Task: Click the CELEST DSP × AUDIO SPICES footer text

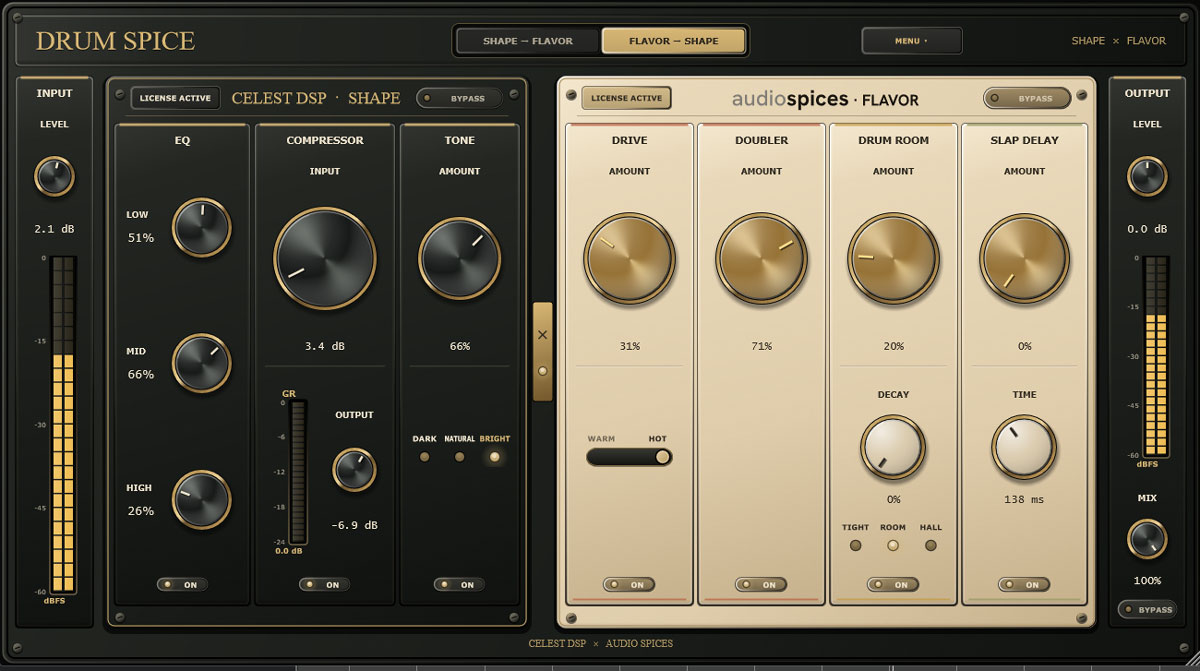Action: tap(600, 643)
